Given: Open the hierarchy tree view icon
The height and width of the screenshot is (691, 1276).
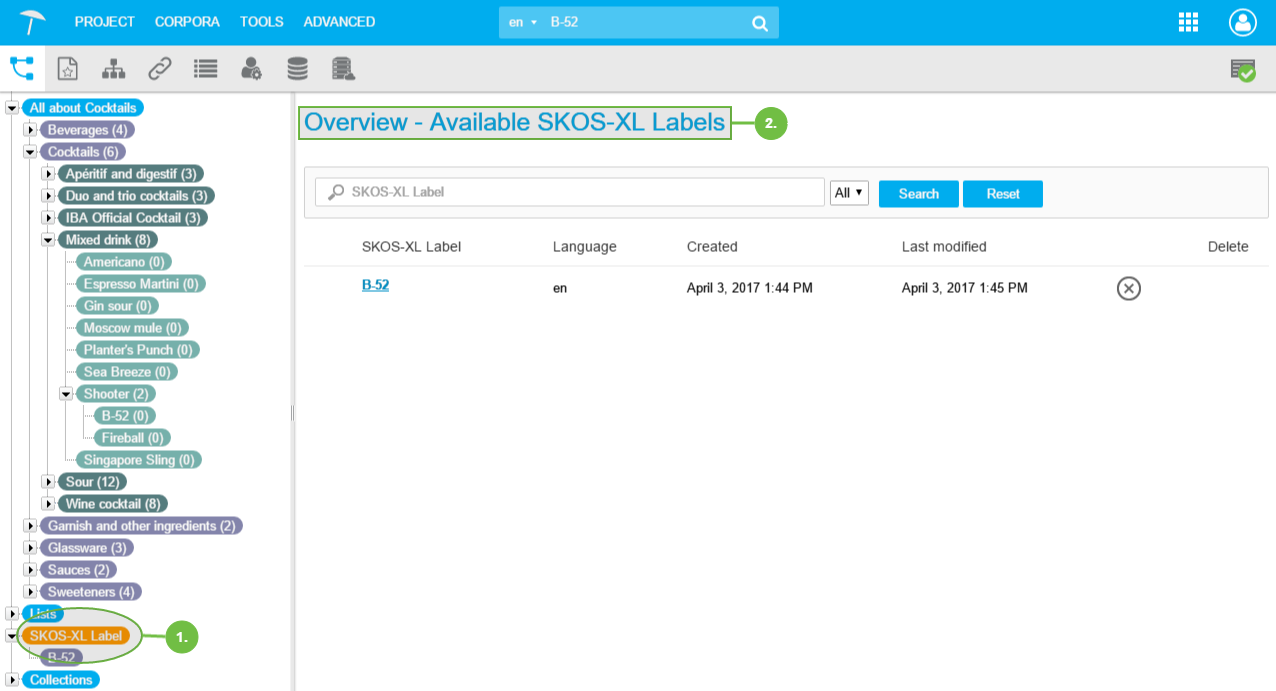Looking at the screenshot, I should pyautogui.click(x=22, y=68).
